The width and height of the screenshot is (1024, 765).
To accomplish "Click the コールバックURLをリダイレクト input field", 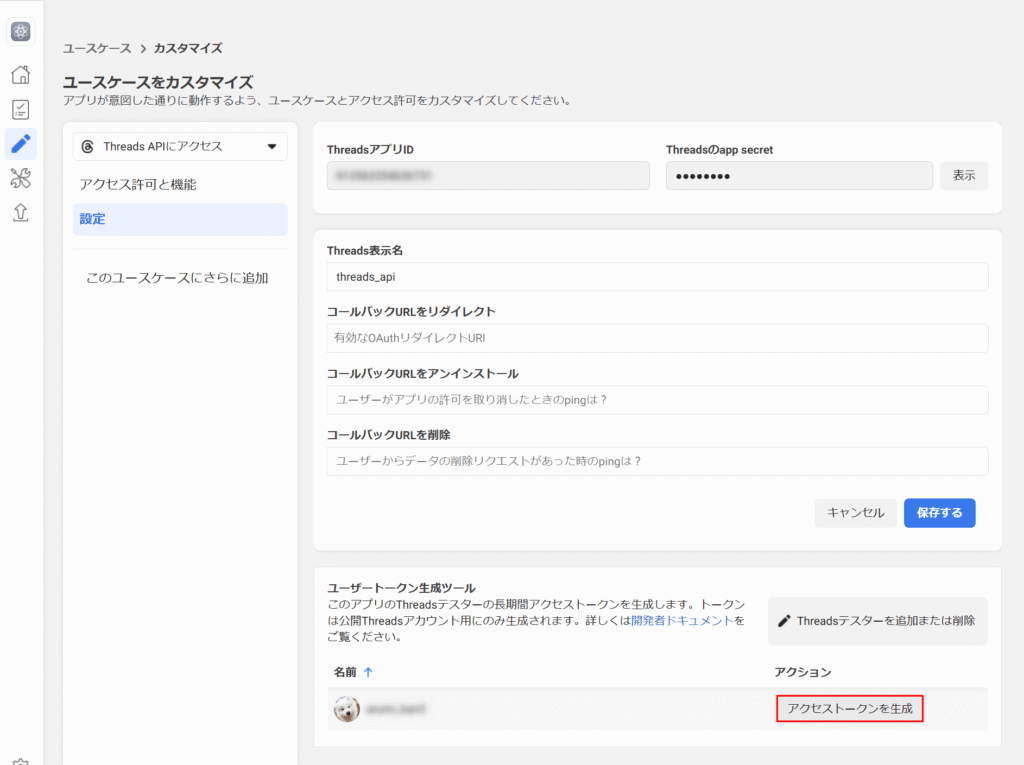I will tap(657, 339).
